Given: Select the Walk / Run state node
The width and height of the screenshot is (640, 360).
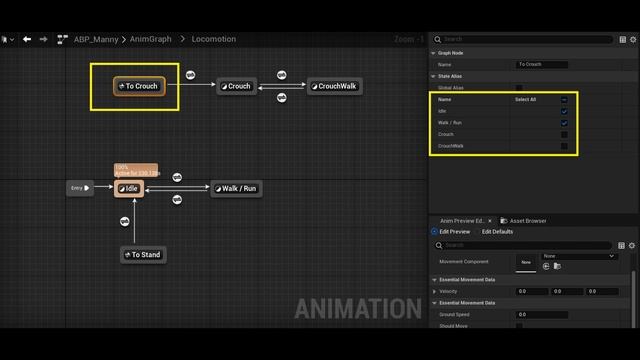Looking at the screenshot, I should click(236, 189).
